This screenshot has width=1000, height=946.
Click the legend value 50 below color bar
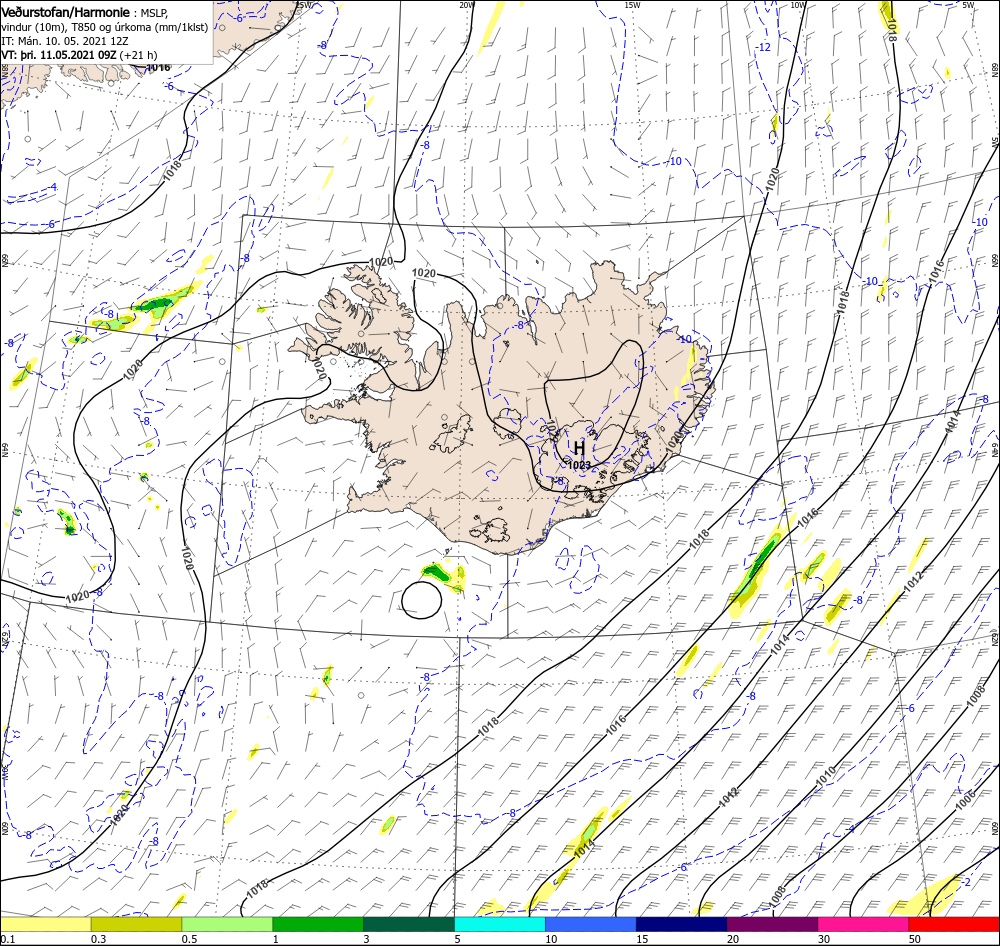click(915, 939)
